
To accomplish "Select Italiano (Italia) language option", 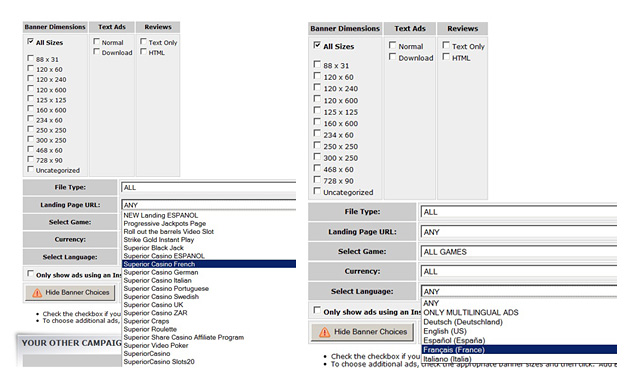I will point(519,359).
